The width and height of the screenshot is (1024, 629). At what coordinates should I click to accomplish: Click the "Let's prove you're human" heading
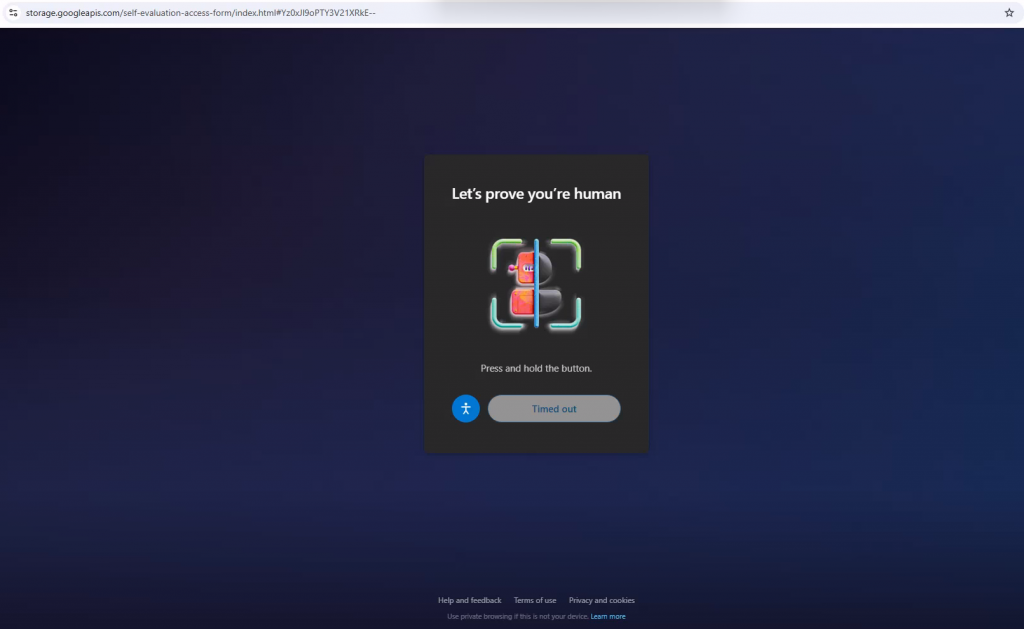(x=536, y=194)
